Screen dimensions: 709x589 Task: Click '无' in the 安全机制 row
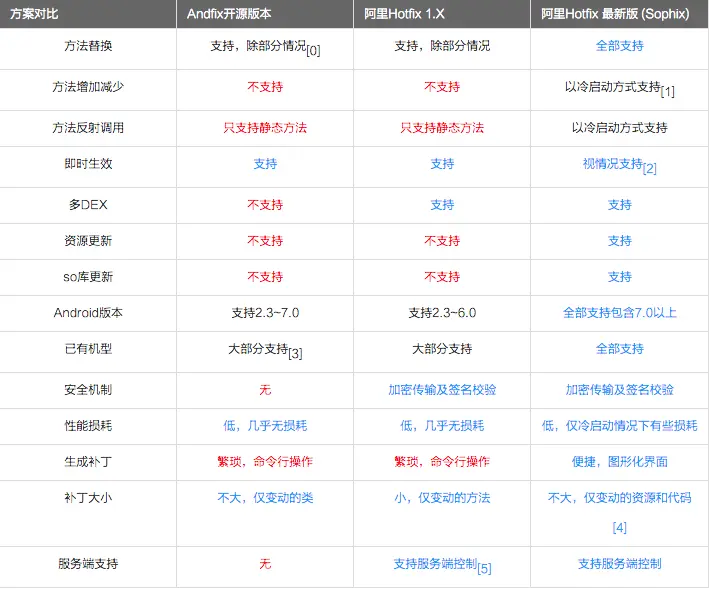265,390
